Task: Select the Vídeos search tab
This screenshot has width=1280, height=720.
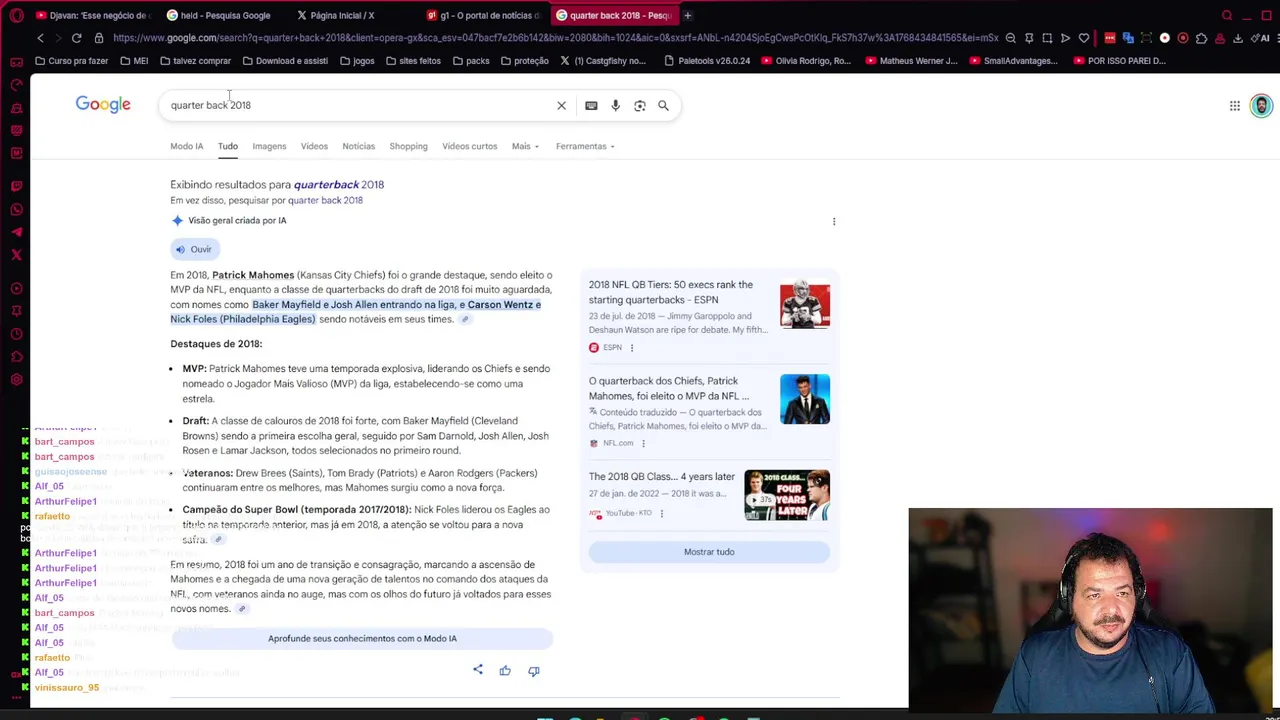Action: pos(314,146)
